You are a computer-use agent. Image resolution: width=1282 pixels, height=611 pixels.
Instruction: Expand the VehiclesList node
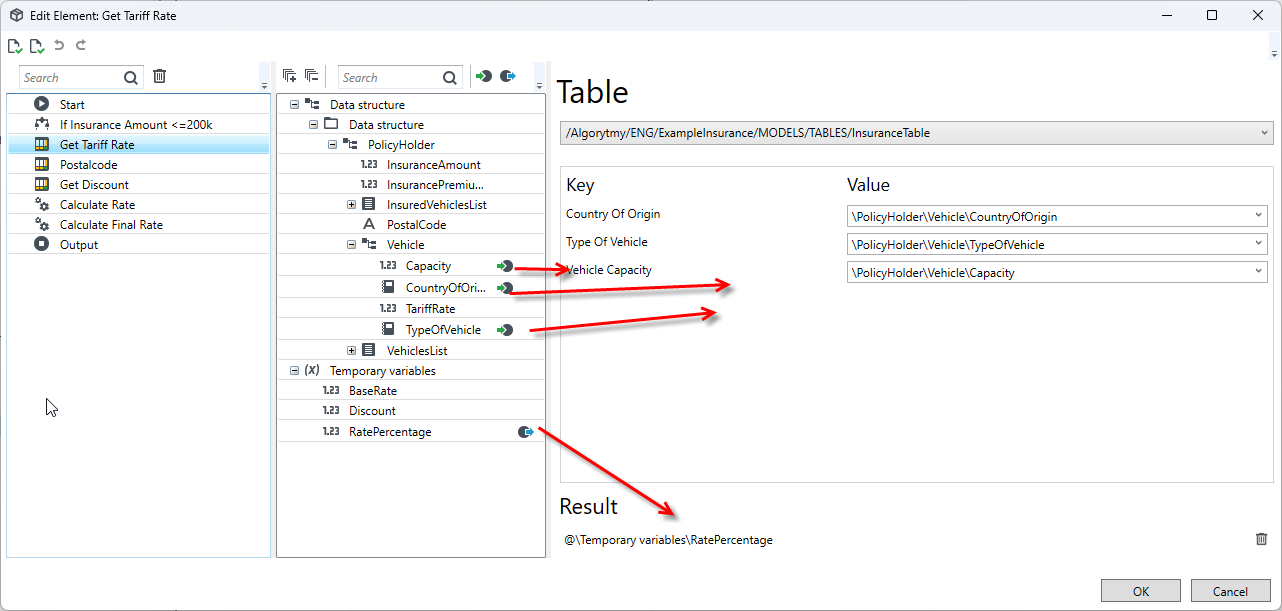pyautogui.click(x=351, y=351)
